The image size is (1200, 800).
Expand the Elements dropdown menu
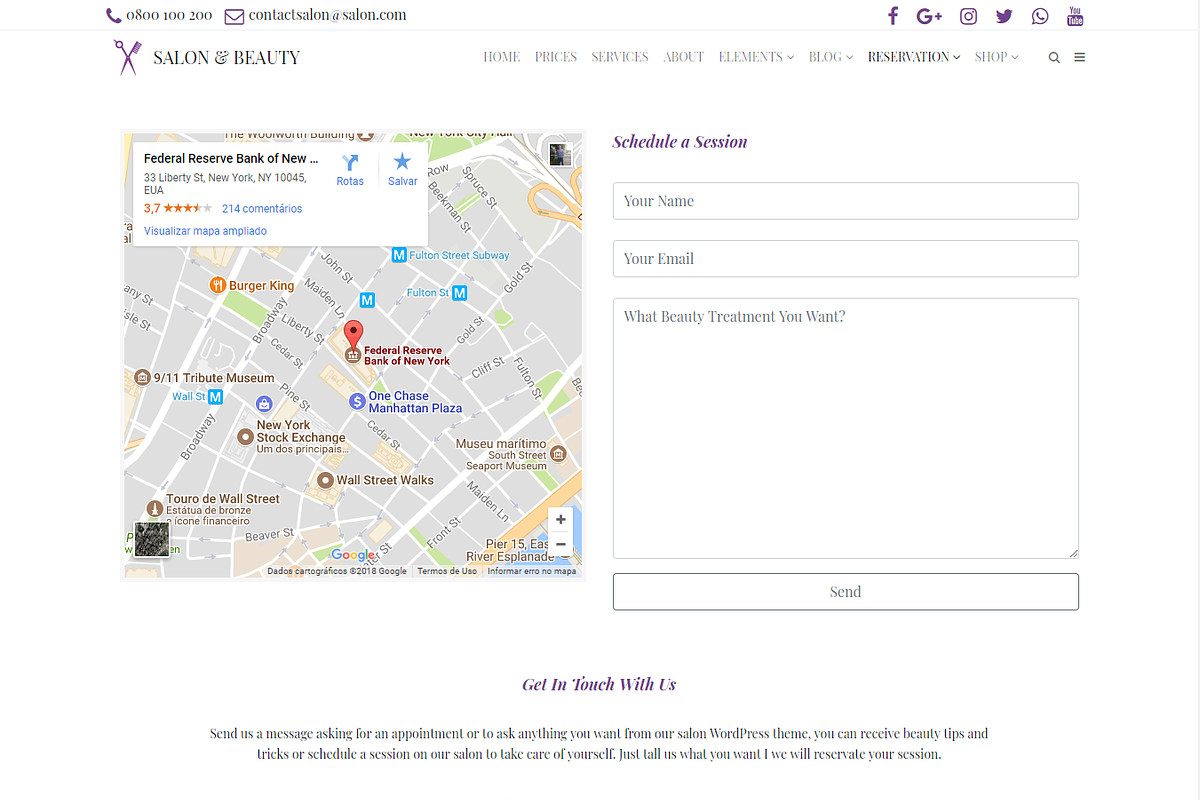tap(756, 57)
